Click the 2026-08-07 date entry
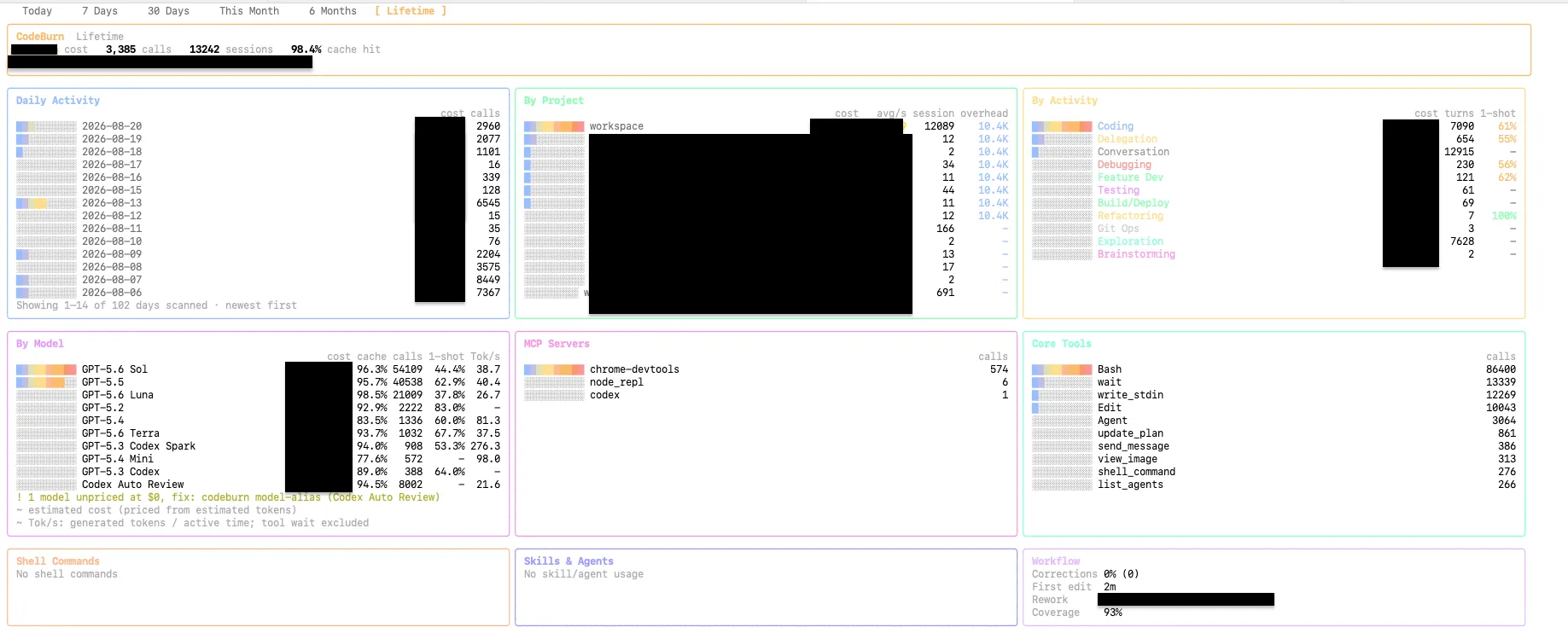1568x633 pixels. click(x=112, y=280)
